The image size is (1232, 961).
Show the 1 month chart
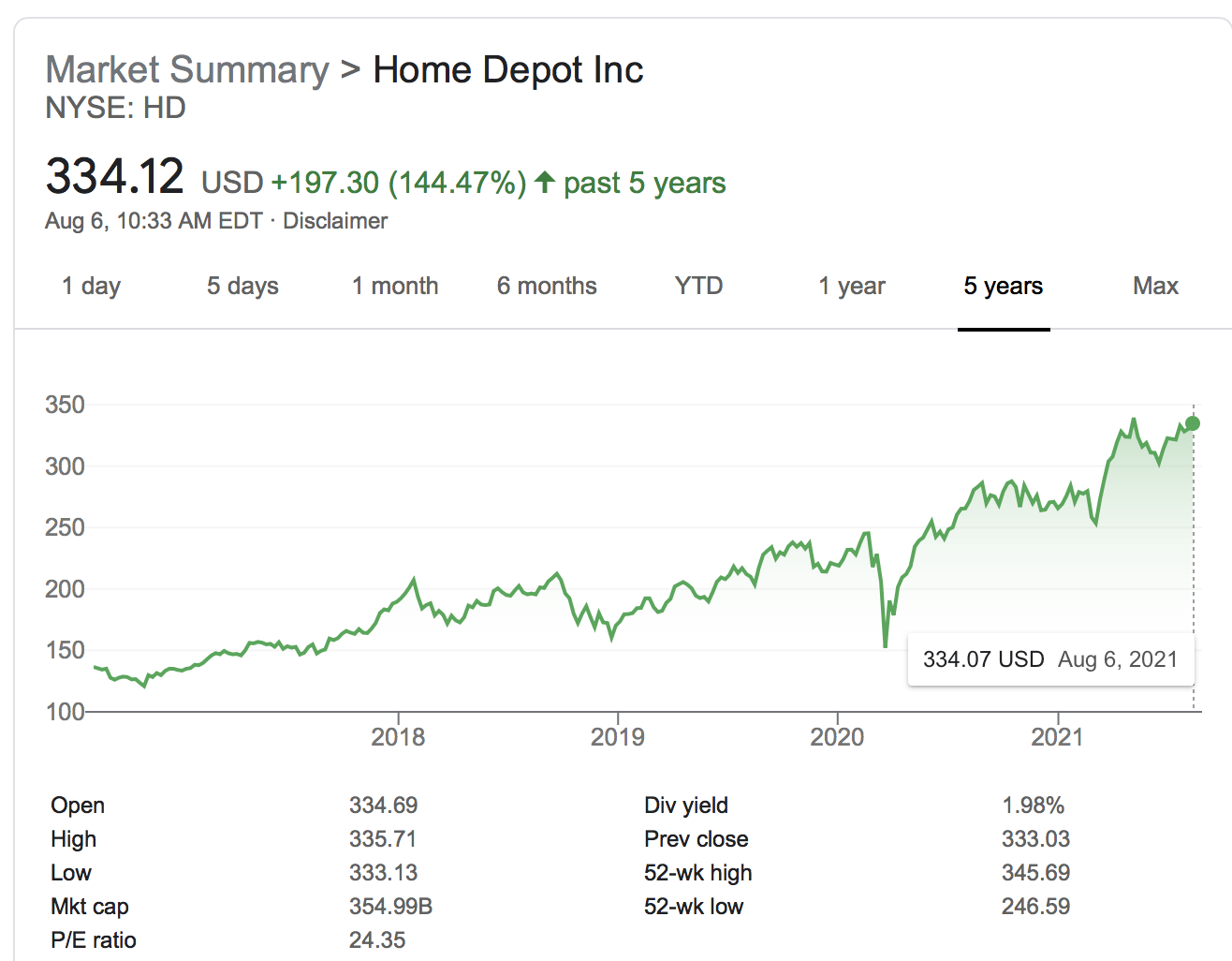(x=395, y=286)
